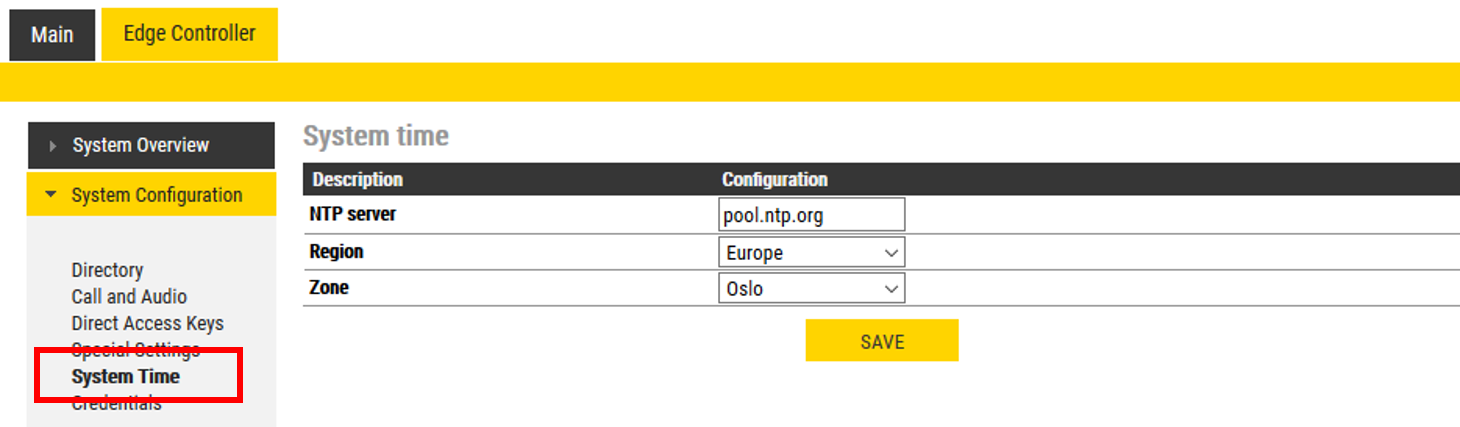Click the Configuration column header
Image resolution: width=1460 pixels, height=427 pixels.
point(774,180)
